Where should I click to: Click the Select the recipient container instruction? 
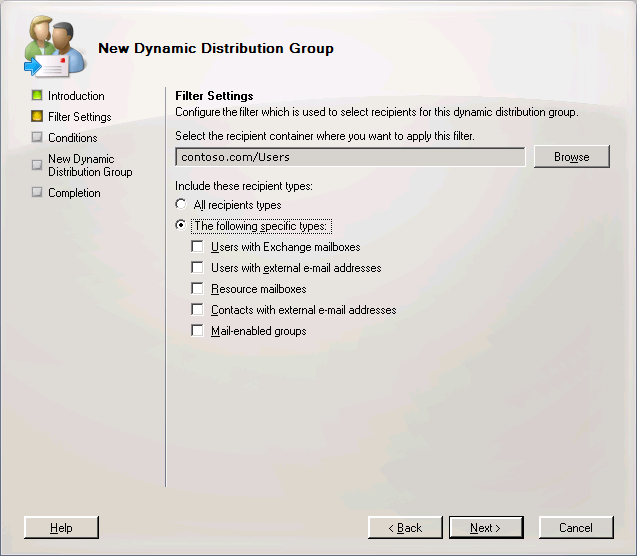pyautogui.click(x=325, y=136)
